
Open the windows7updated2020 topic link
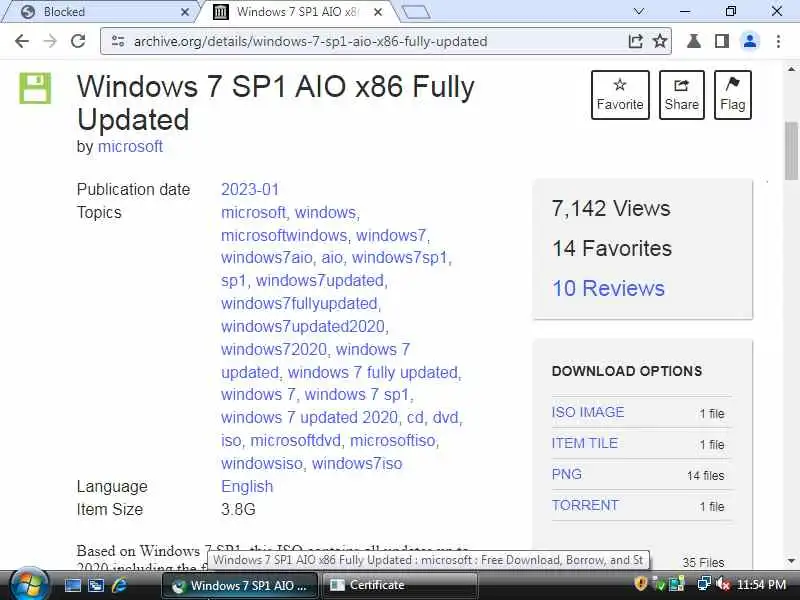(x=303, y=327)
